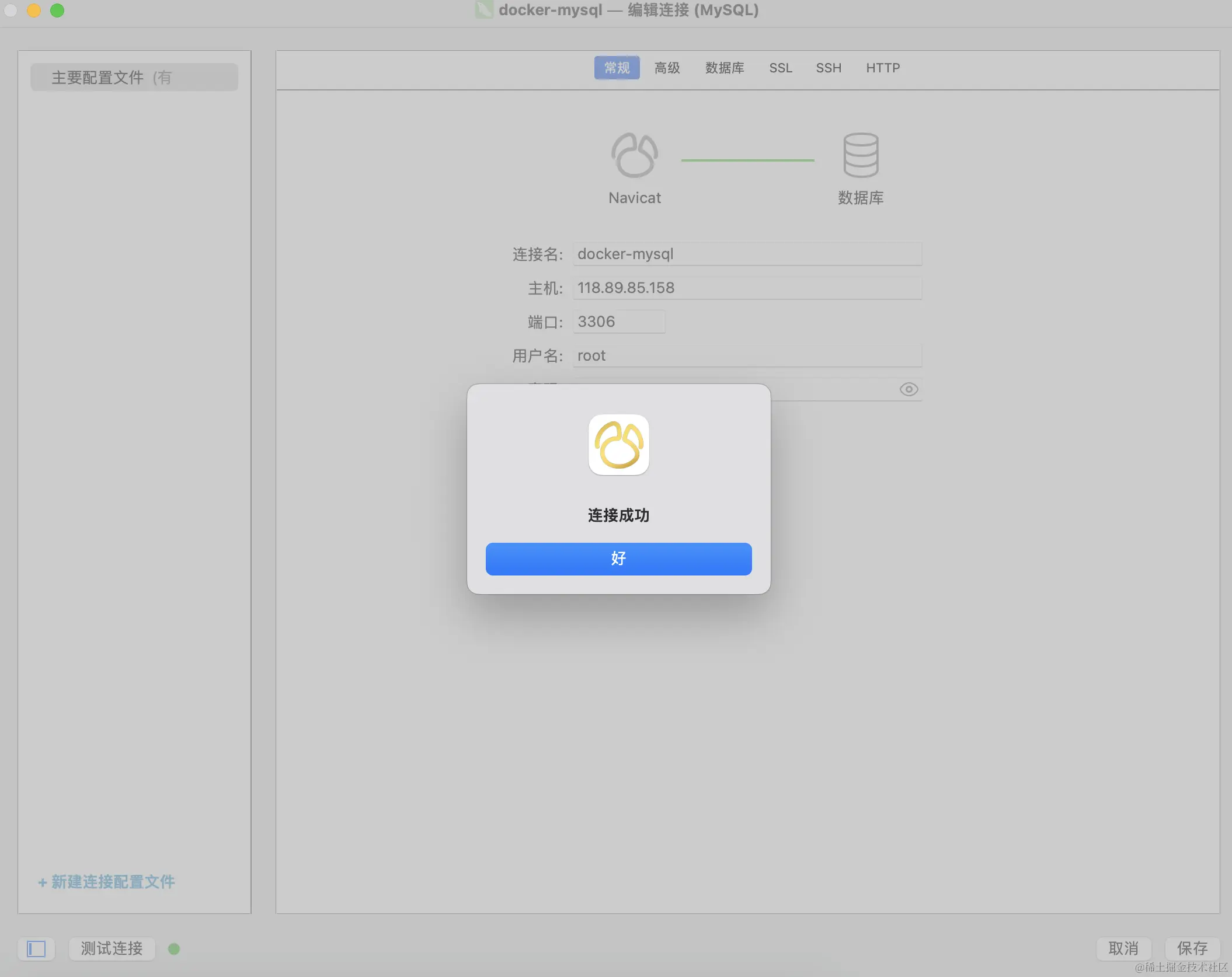Select the SSL tab
The image size is (1232, 977).
[x=780, y=68]
